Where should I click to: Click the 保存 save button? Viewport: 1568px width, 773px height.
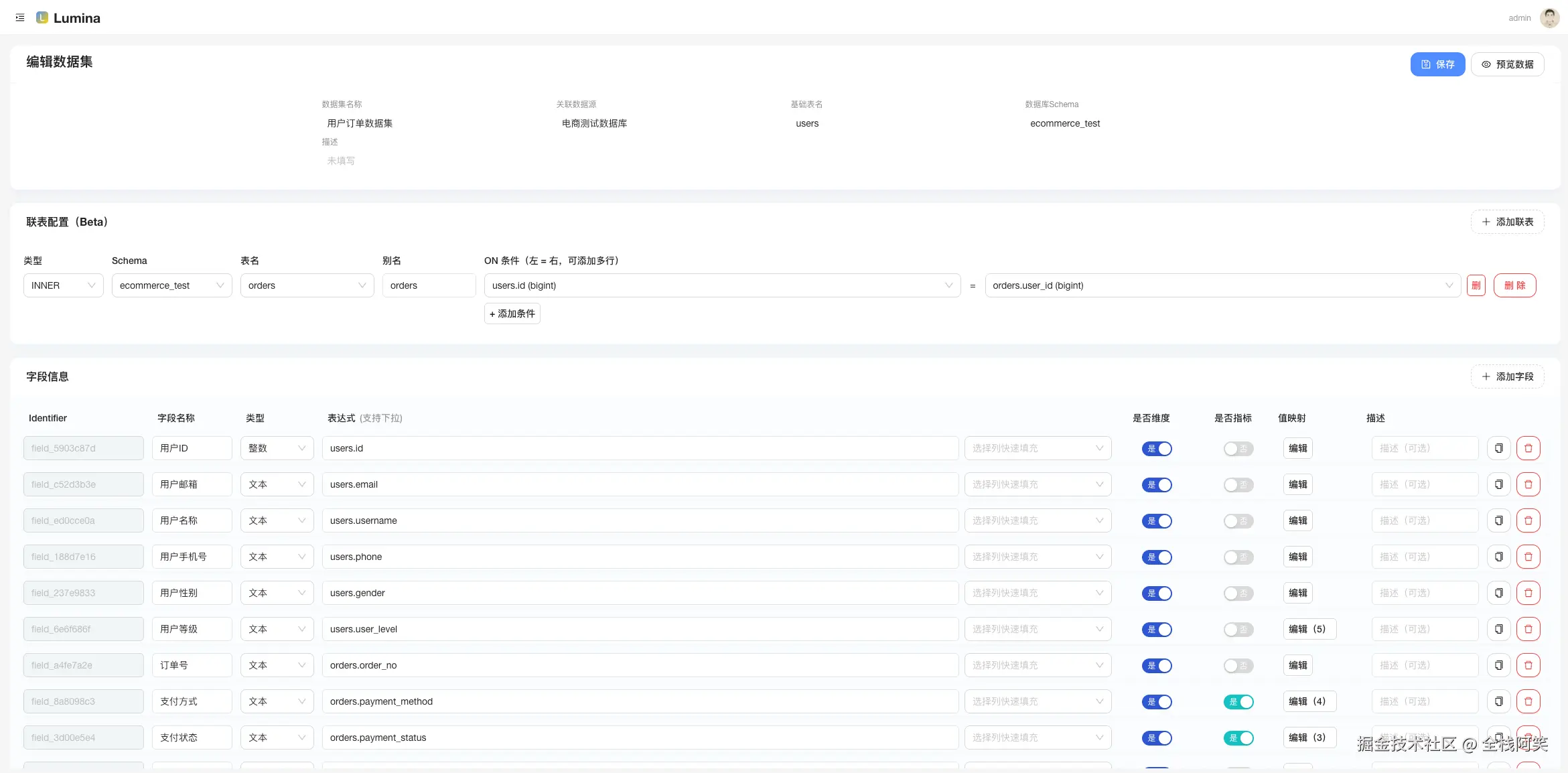tap(1437, 64)
